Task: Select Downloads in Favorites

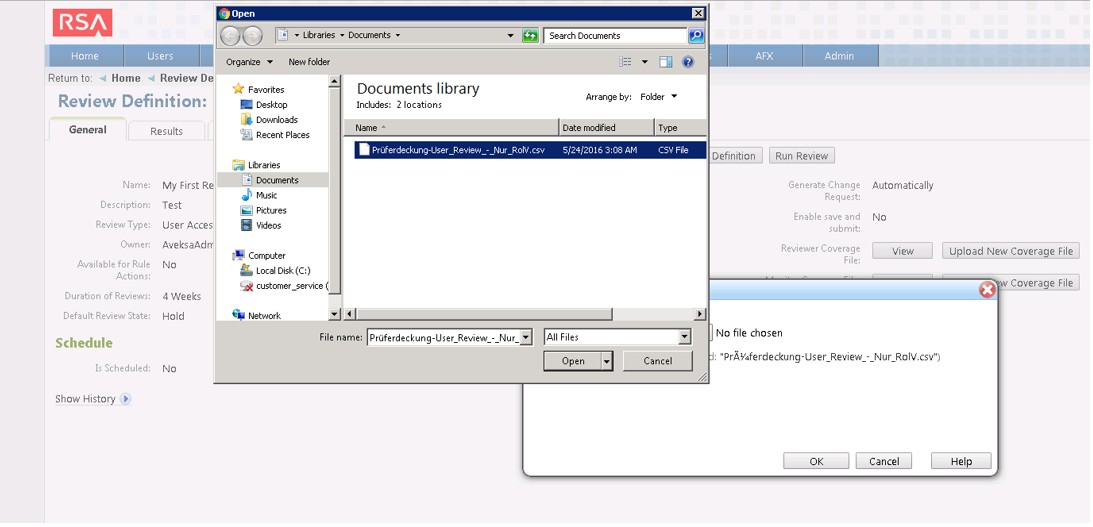Action: click(x=276, y=120)
